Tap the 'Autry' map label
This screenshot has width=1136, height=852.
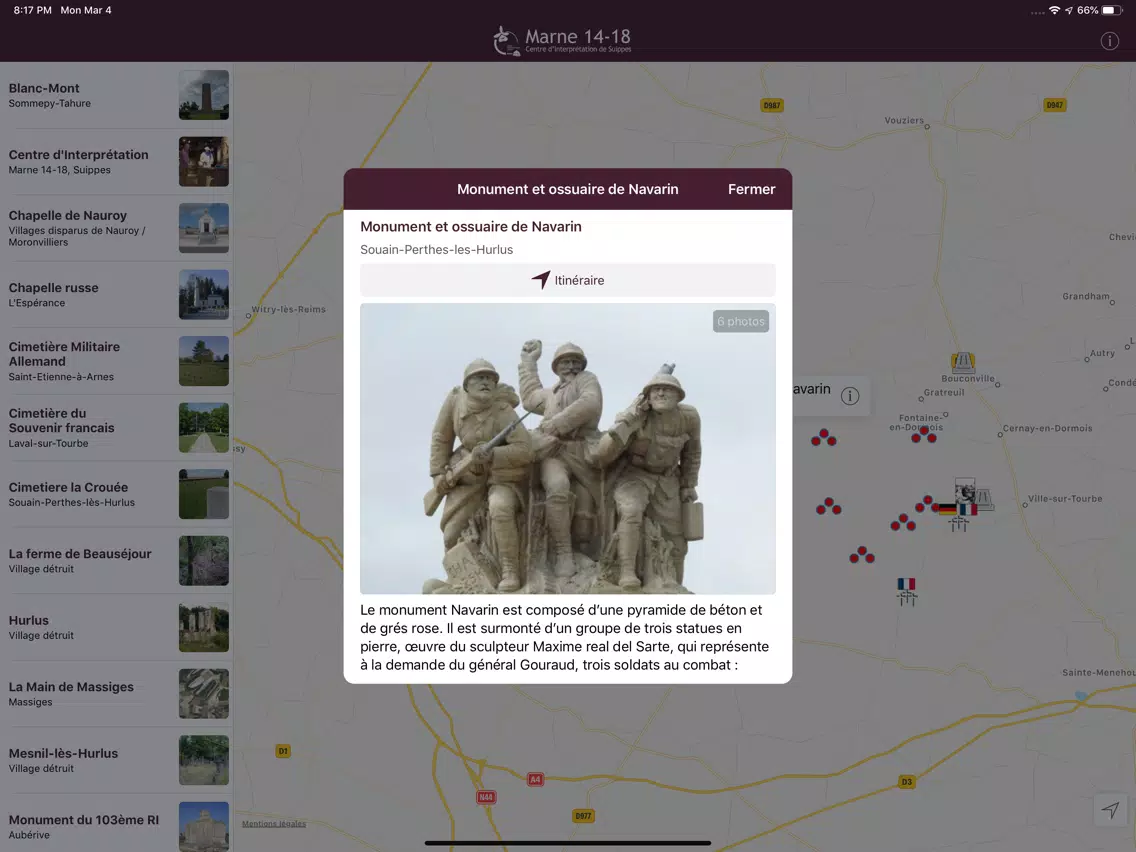coord(1102,354)
